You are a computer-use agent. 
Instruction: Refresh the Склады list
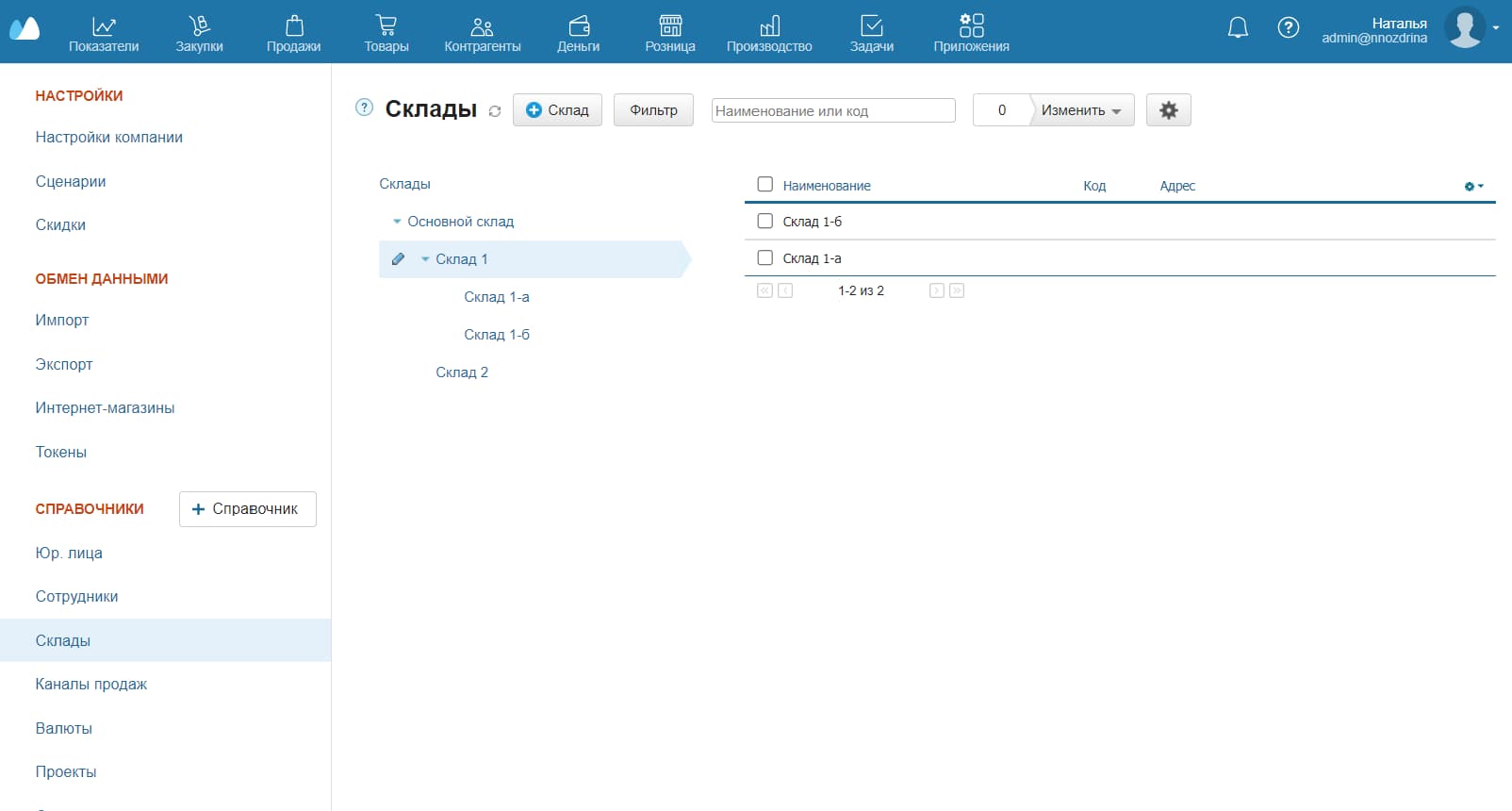[x=494, y=111]
